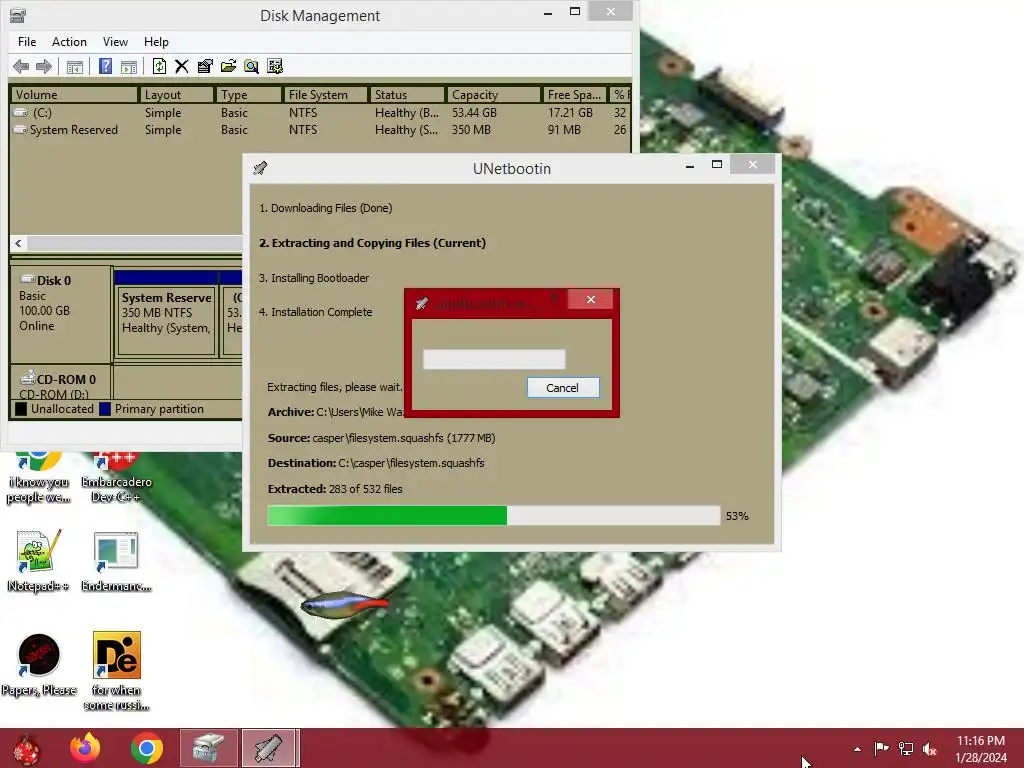Open the clock showing 11:16 PM
Screen dimensions: 1024x768
[980, 749]
